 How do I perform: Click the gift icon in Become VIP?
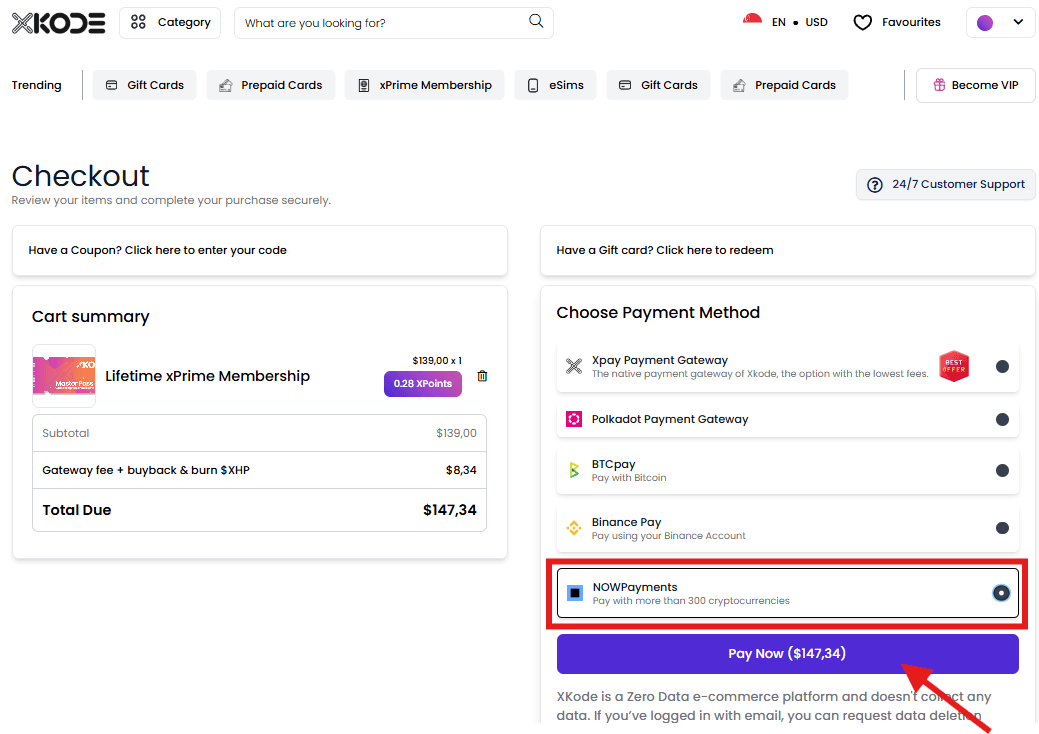point(939,85)
